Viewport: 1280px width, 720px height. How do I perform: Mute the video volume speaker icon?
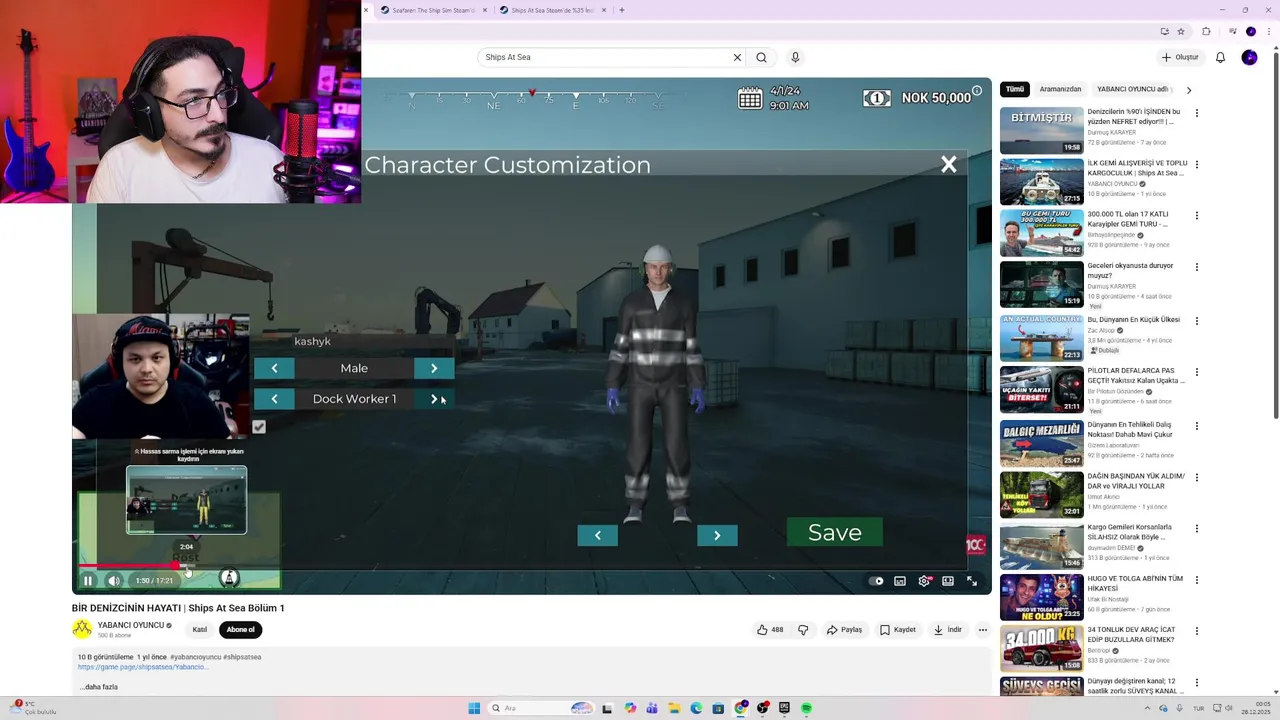point(114,581)
